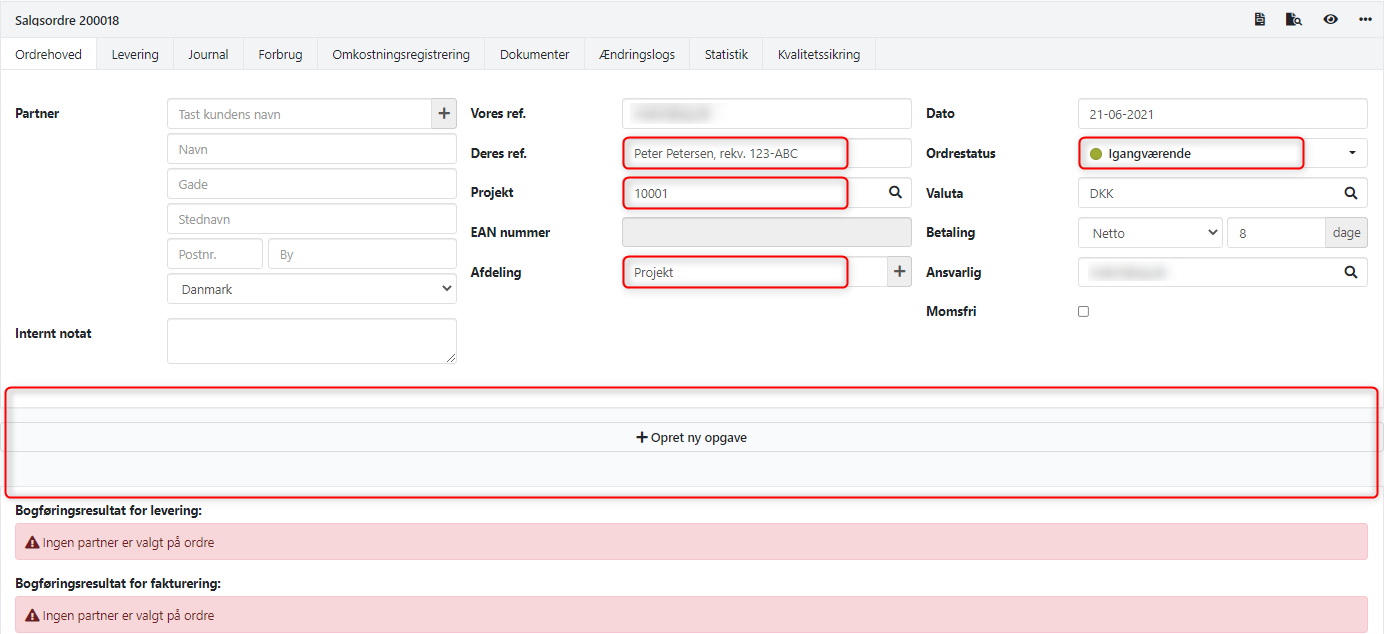The height and width of the screenshot is (634, 1384).
Task: Click the Dato field showing 21-06-2021
Action: 1222,114
